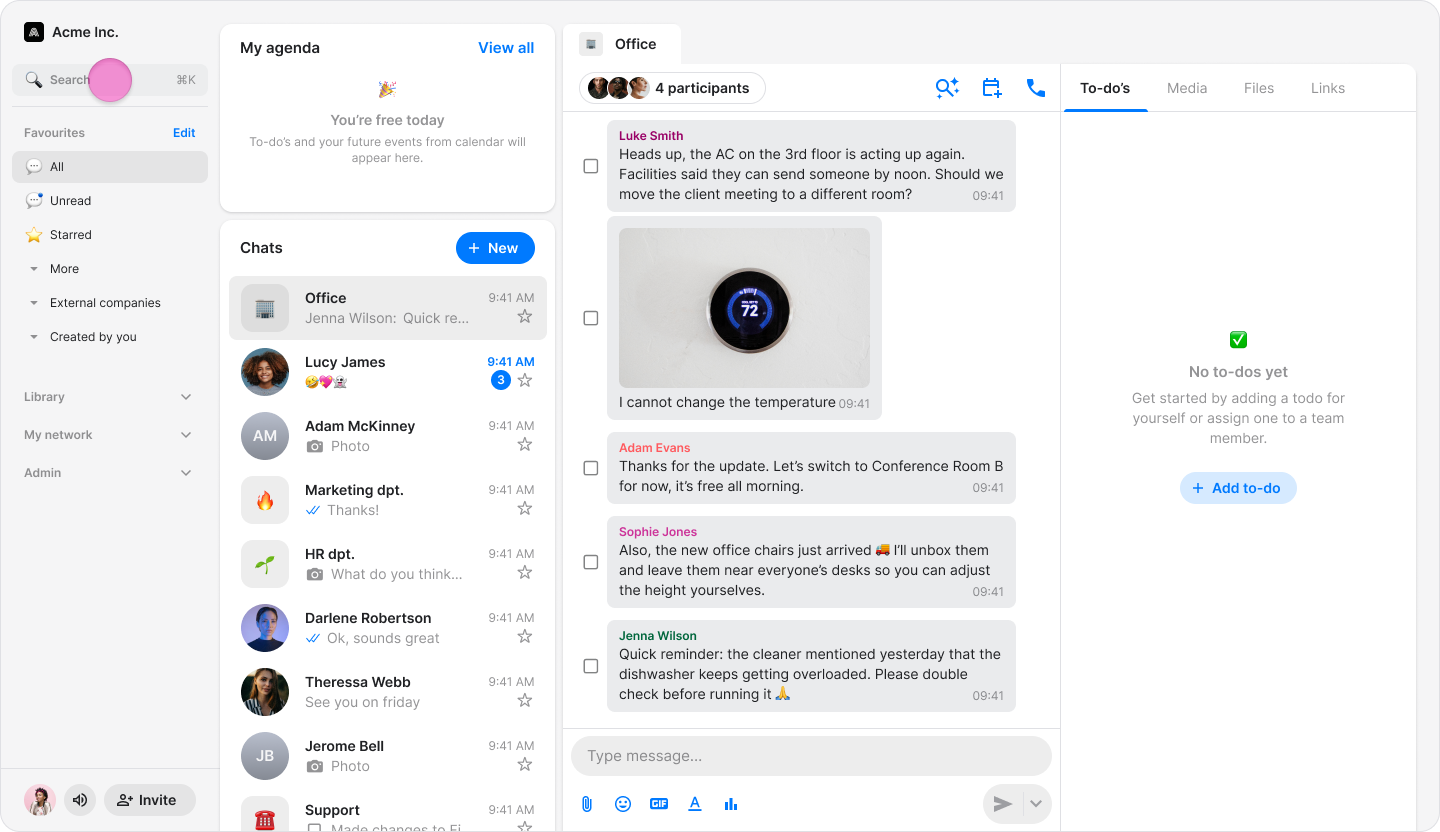The height and width of the screenshot is (832, 1440).
Task: Select Sophie Jones' message checkbox
Action: [x=591, y=562]
